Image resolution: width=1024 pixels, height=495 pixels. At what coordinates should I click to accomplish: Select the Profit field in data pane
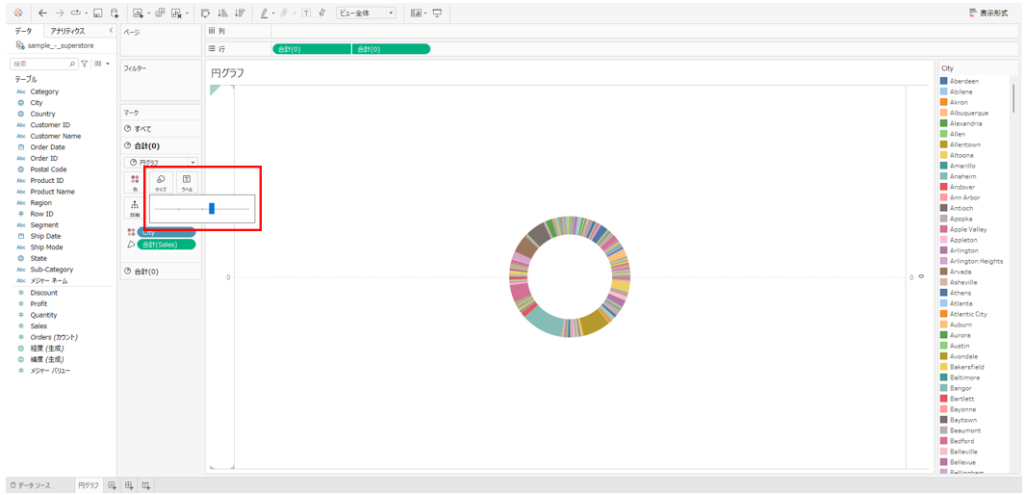[39, 303]
